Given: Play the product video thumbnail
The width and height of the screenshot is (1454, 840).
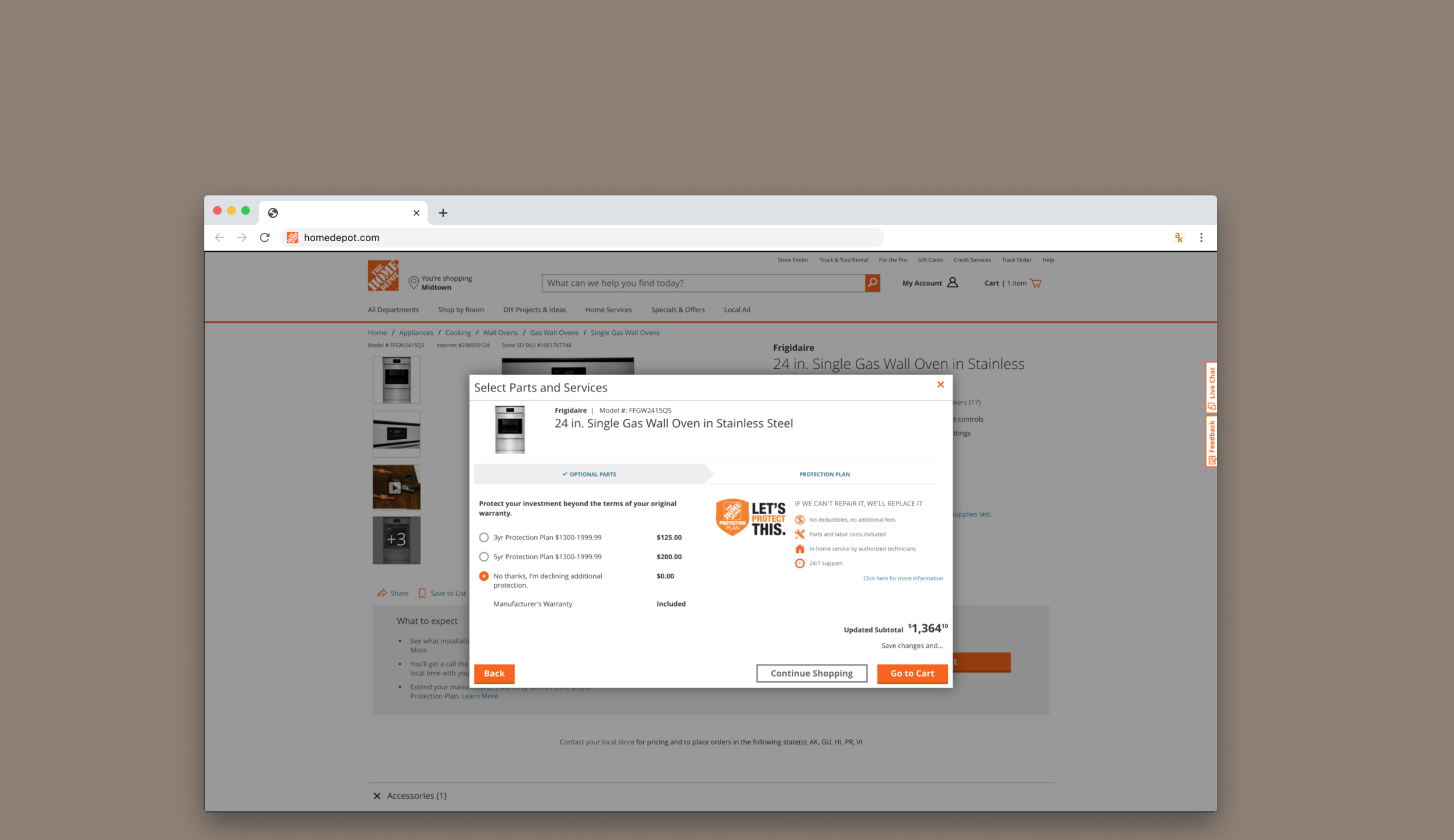Looking at the screenshot, I should 396,488.
